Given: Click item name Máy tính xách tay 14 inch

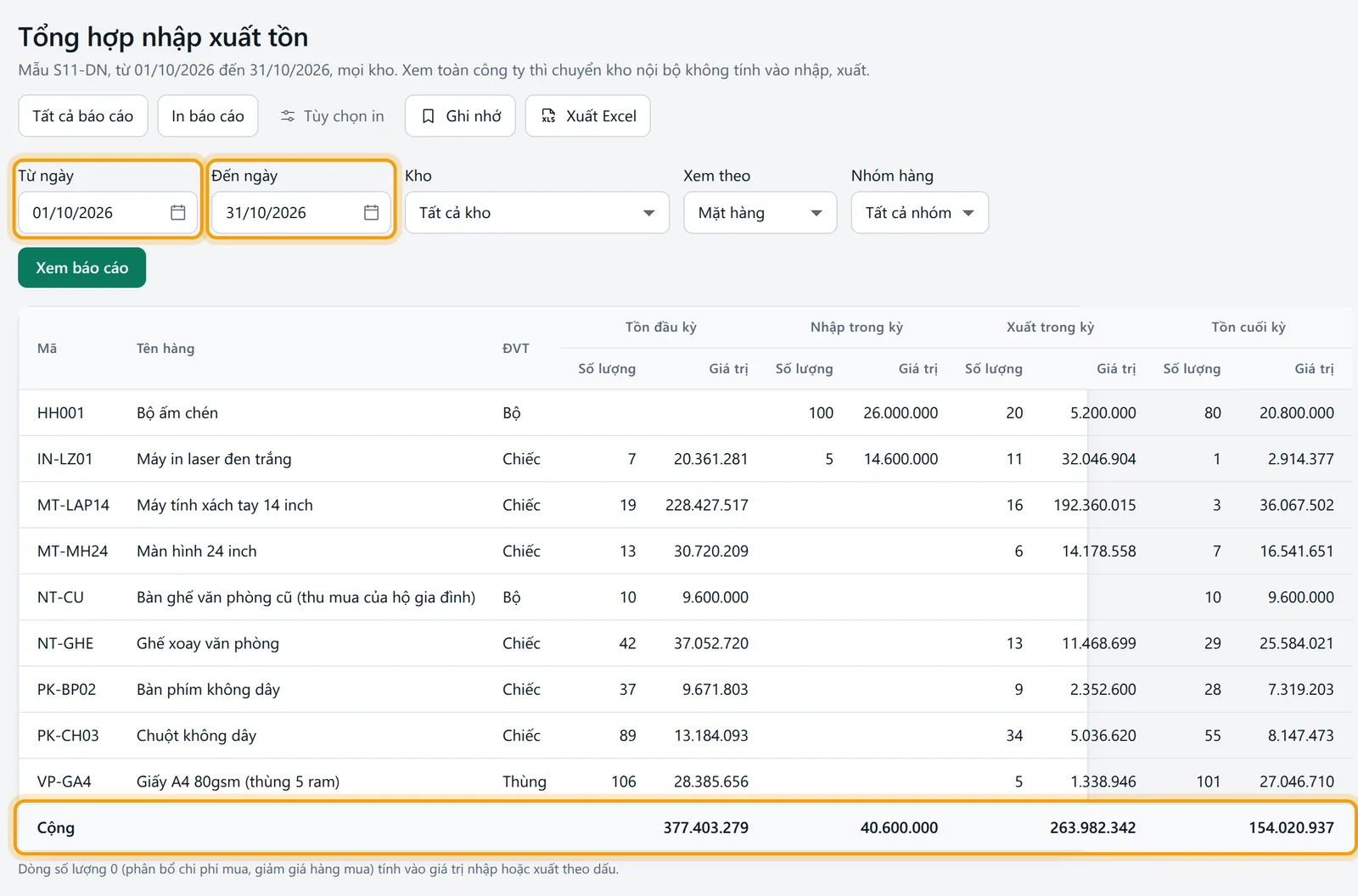Looking at the screenshot, I should 225,505.
